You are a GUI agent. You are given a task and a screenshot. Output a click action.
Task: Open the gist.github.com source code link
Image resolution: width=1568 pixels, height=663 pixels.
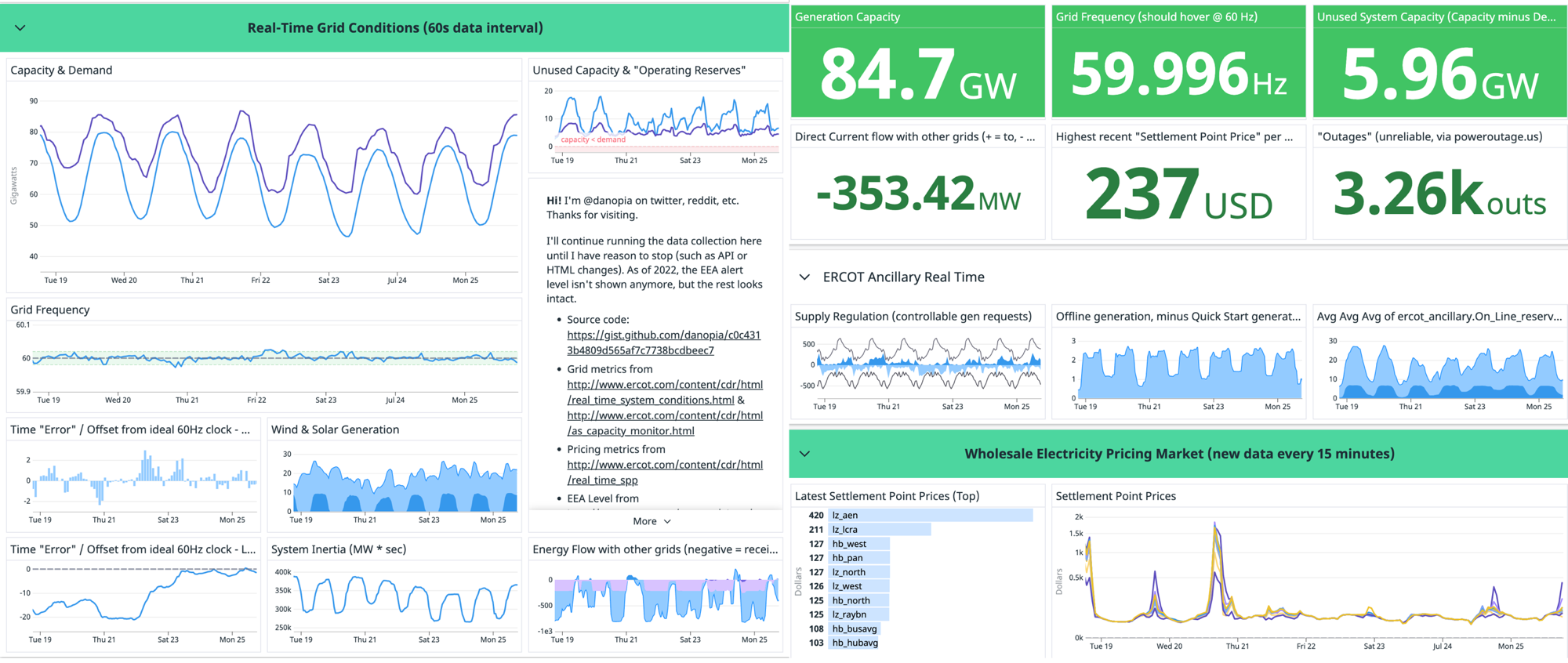663,342
